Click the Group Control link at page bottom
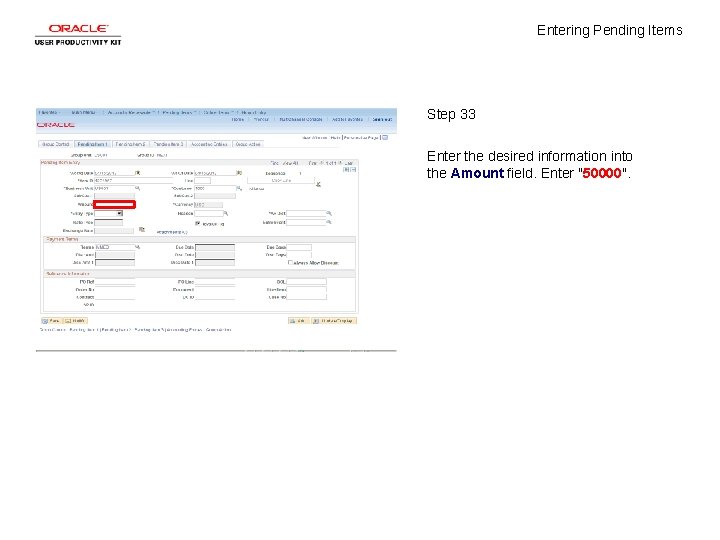This screenshot has height=540, width=720. (x=53, y=330)
